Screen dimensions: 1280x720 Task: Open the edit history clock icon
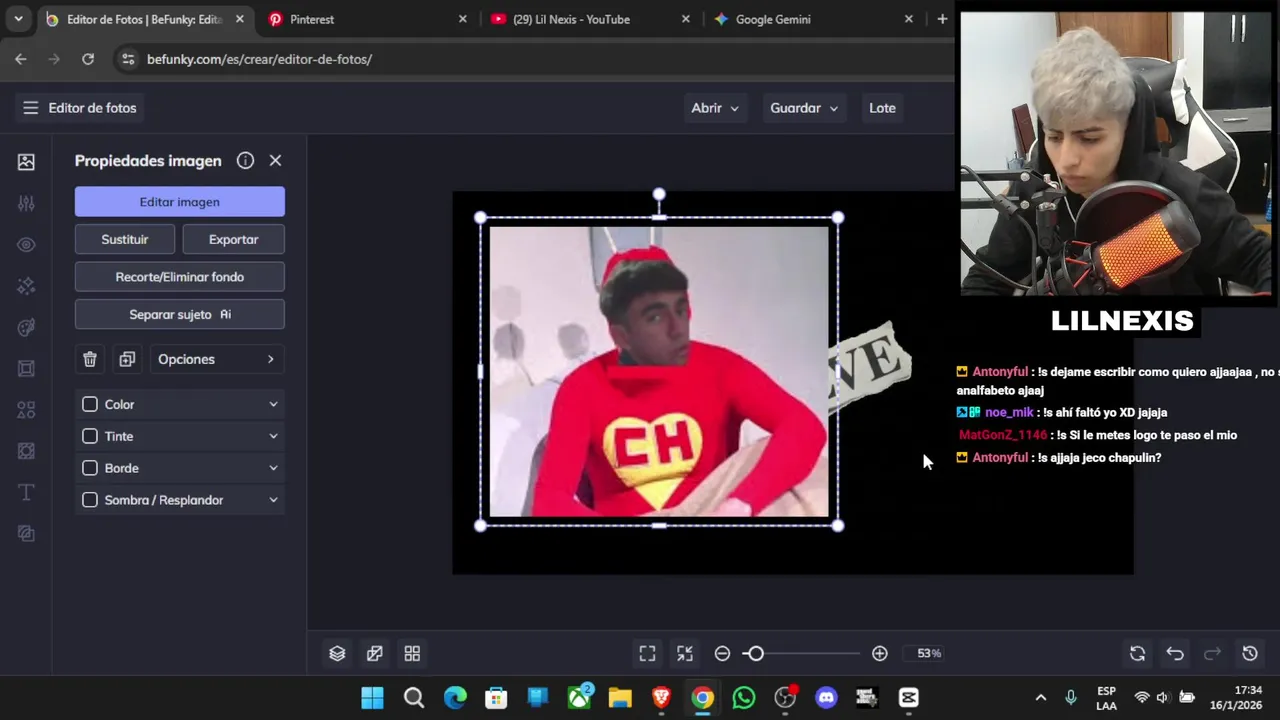click(1250, 653)
